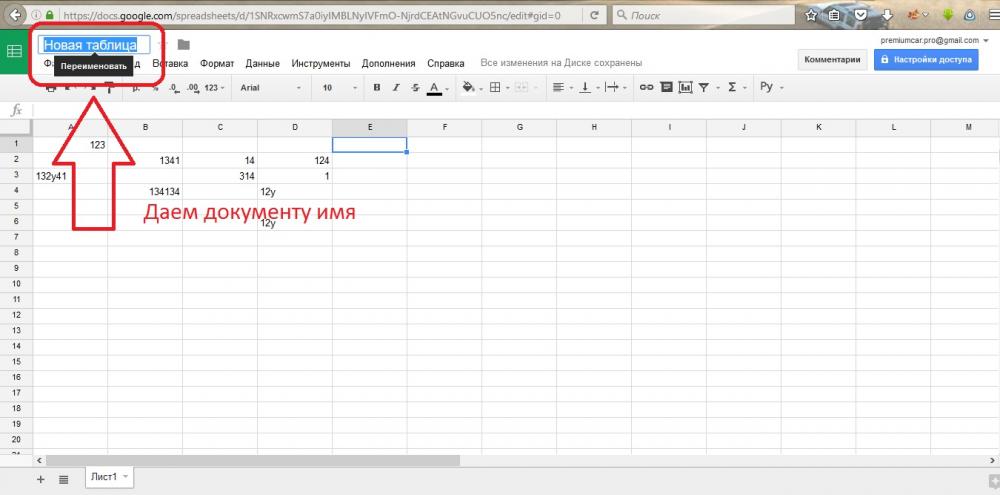Open the Формат menu
The width and height of the screenshot is (1000, 495).
(x=217, y=63)
